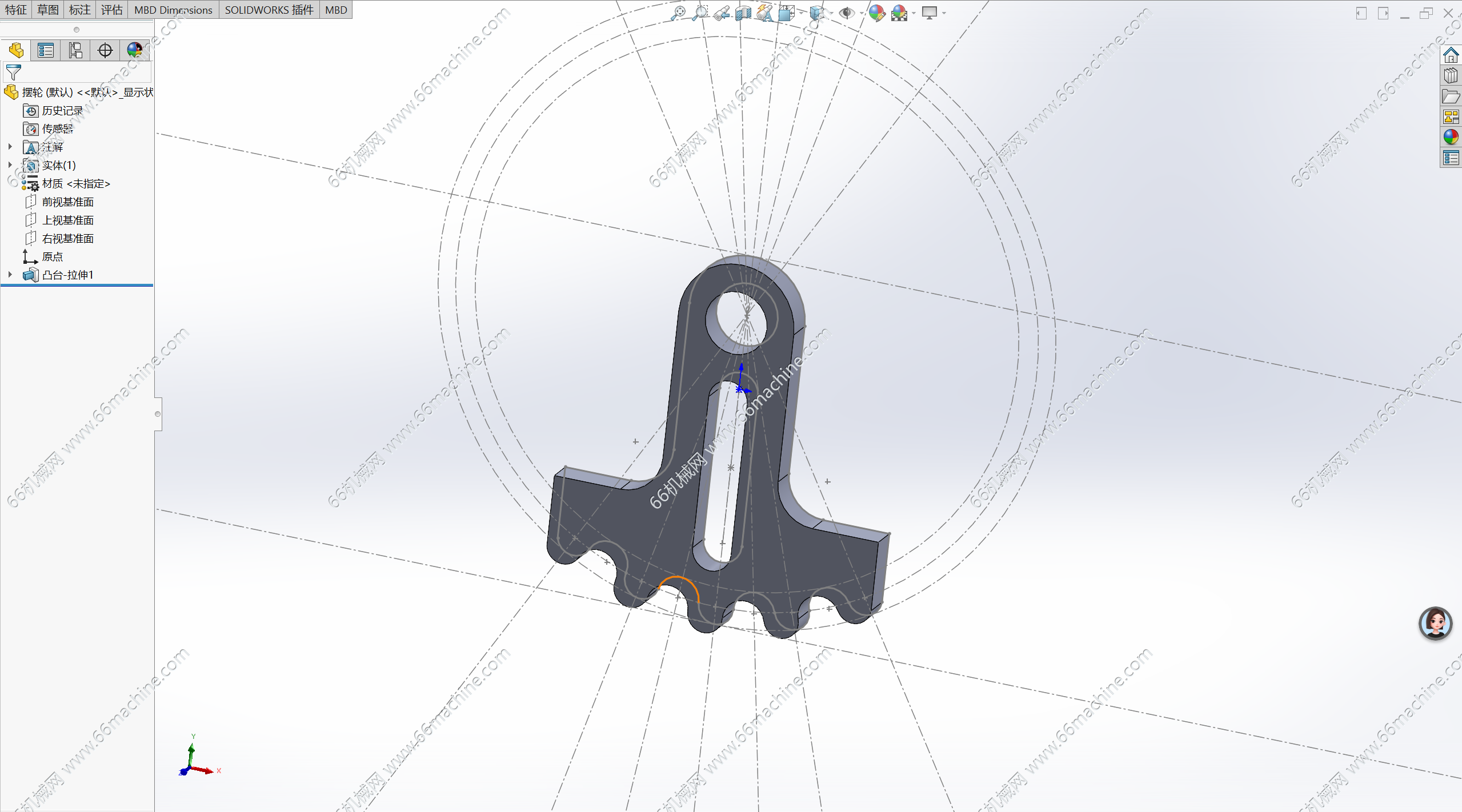Select the 右视基准面 plane
1462x812 pixels.
(59, 238)
